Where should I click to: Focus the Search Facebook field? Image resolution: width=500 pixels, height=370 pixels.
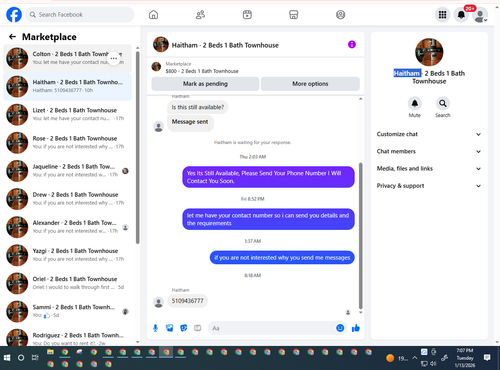pyautogui.click(x=80, y=15)
